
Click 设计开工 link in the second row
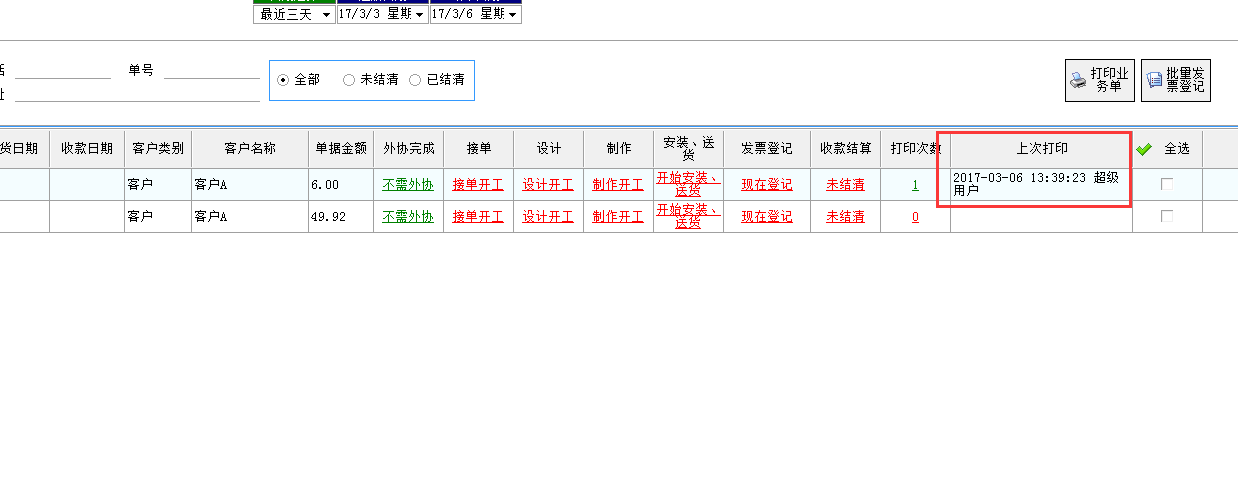point(548,217)
